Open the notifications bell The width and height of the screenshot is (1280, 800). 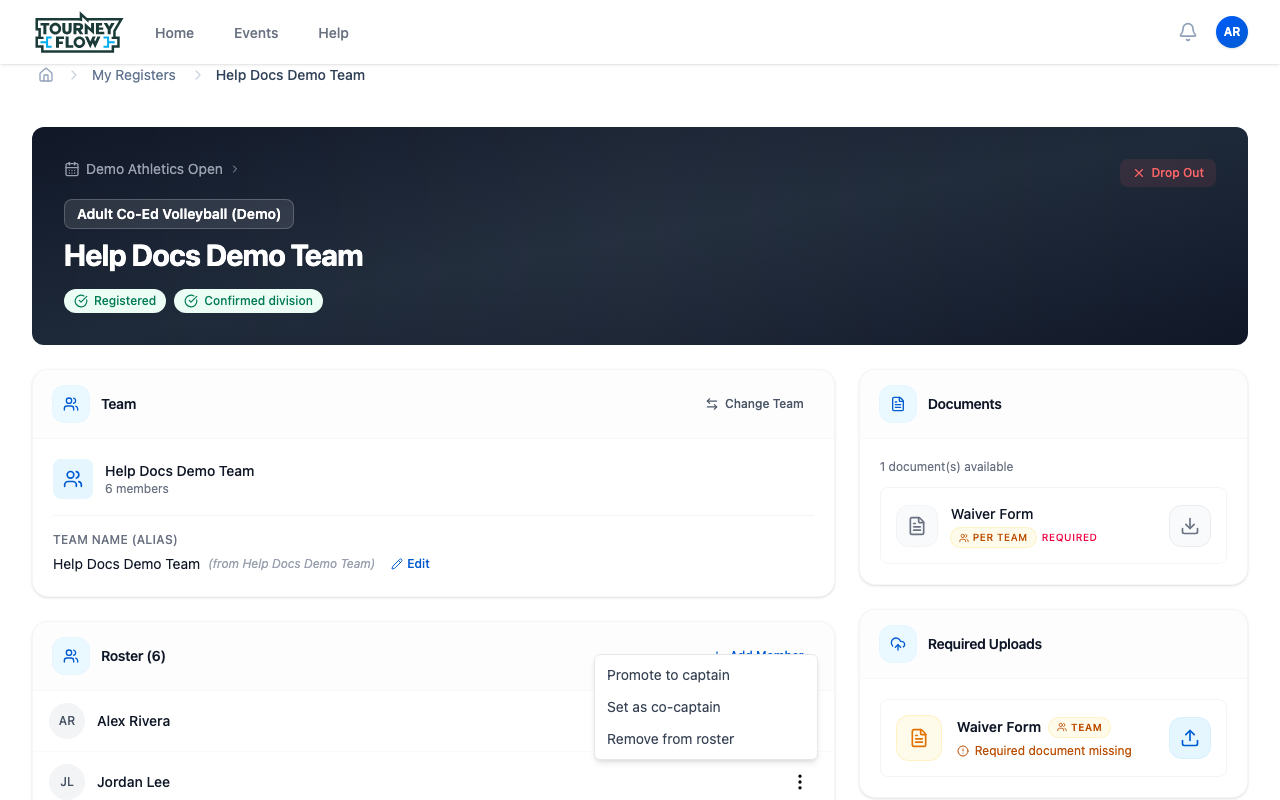(x=1188, y=32)
